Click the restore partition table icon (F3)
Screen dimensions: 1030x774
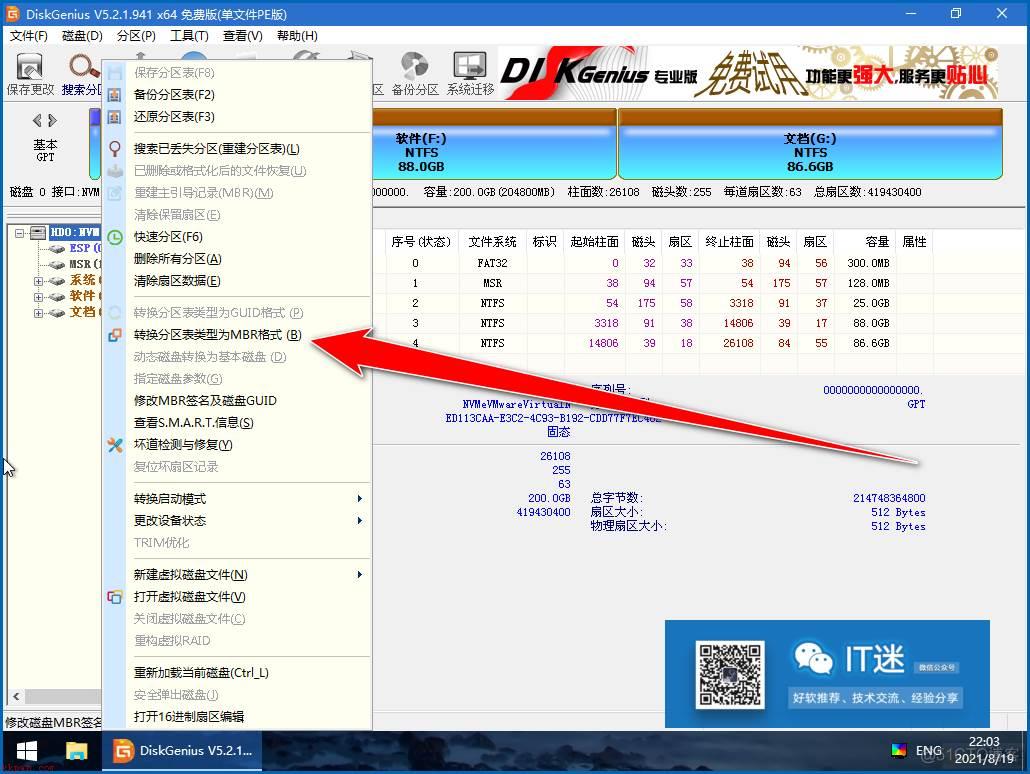point(114,117)
